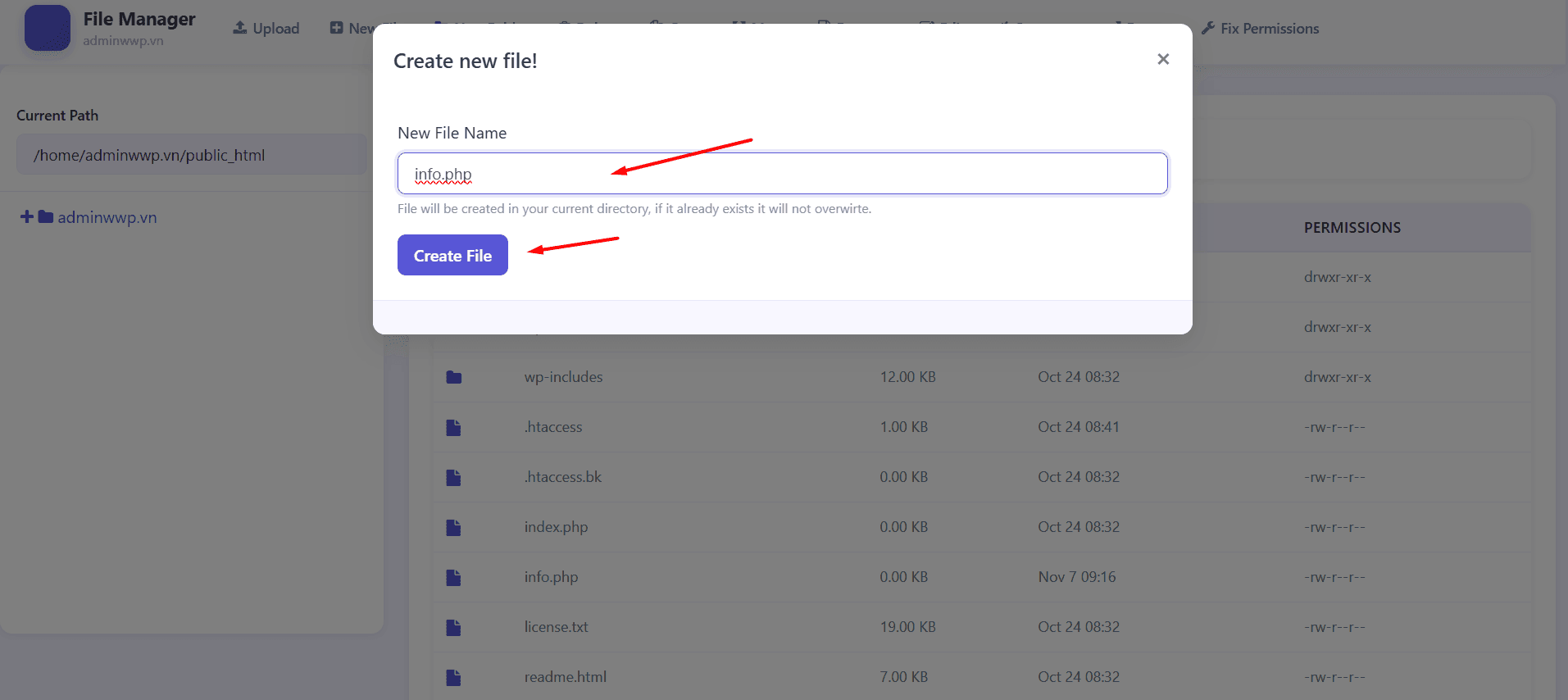Select the license.txt file name

tap(556, 627)
